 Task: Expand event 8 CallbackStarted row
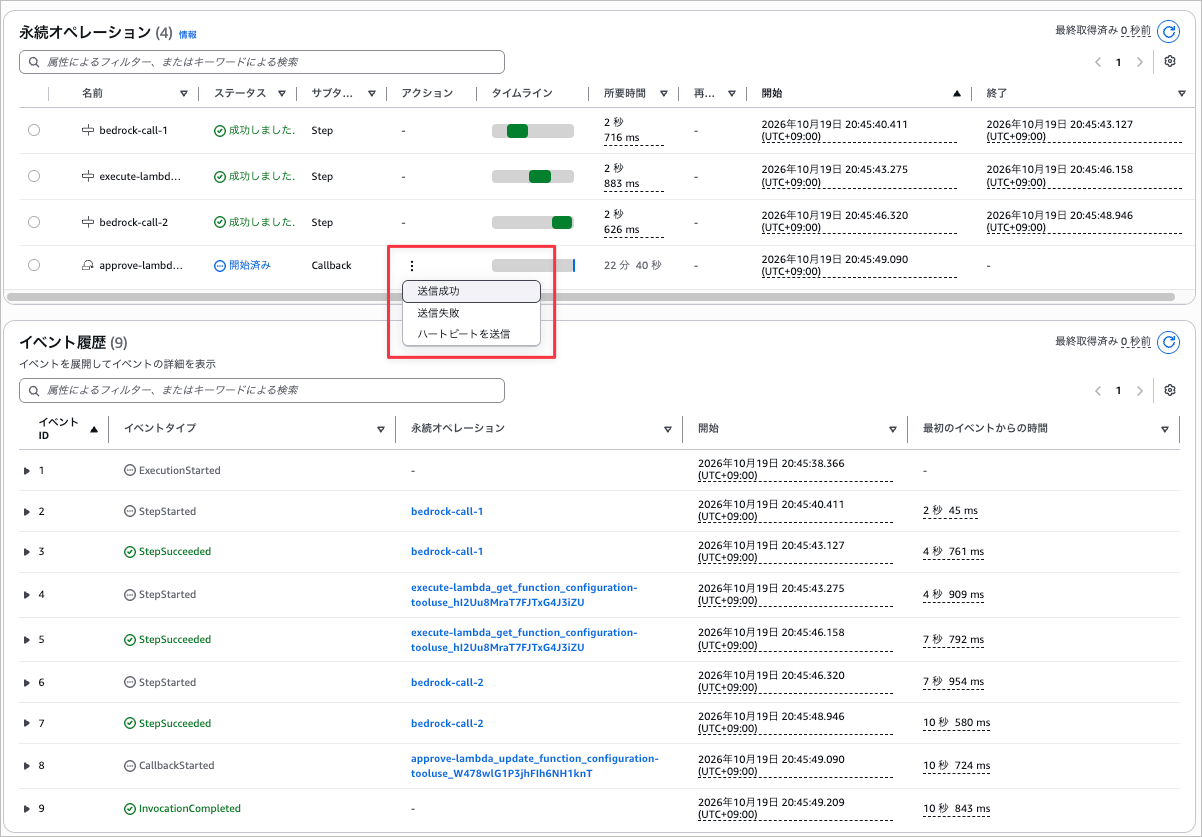click(x=27, y=766)
